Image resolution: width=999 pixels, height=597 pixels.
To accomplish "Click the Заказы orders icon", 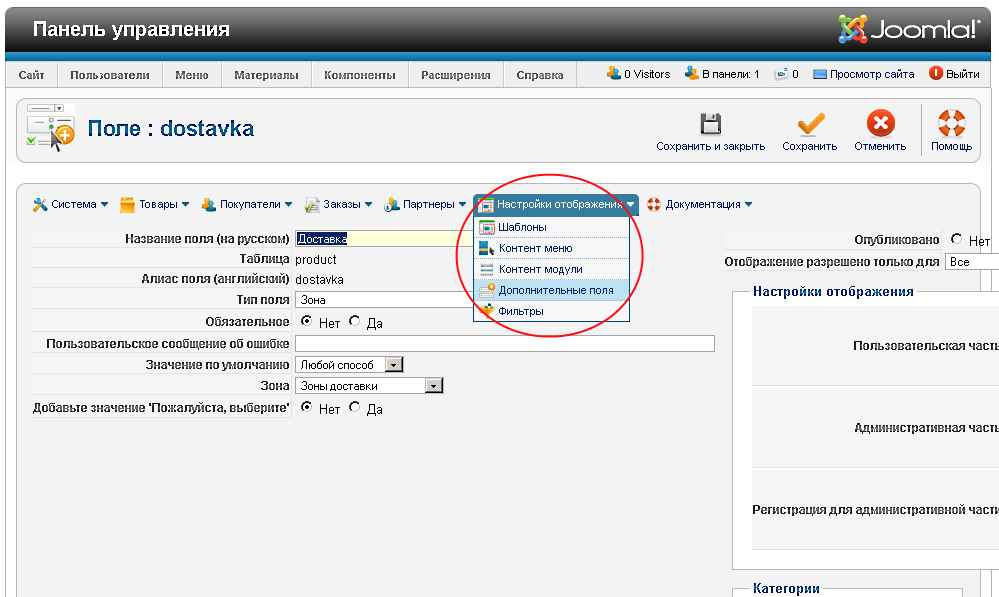I will tap(312, 205).
